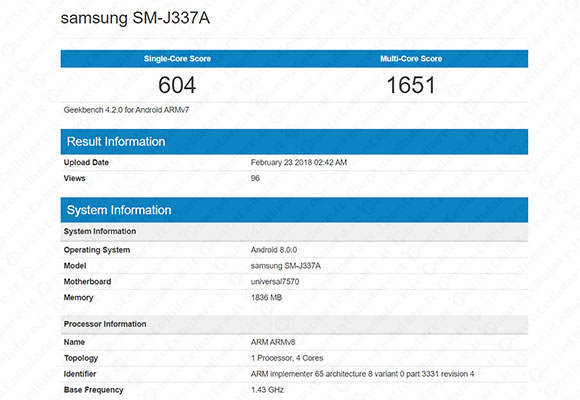Image resolution: width=580 pixels, height=400 pixels.
Task: Select the 'Memory' row label
Action: point(78,298)
